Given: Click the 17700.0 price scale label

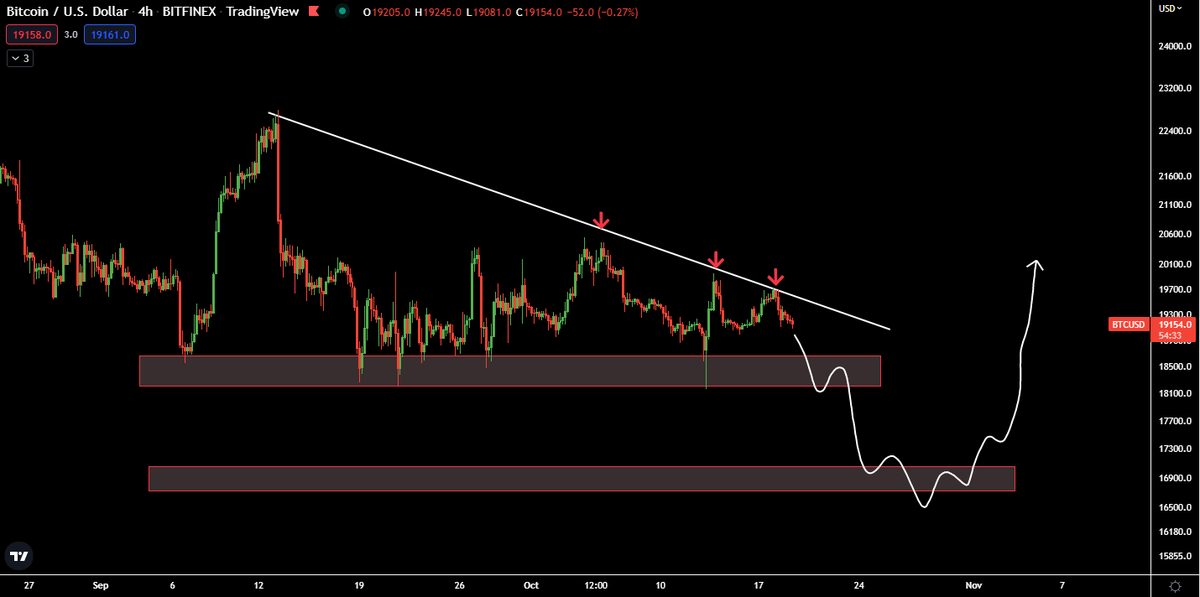Looking at the screenshot, I should (1176, 422).
